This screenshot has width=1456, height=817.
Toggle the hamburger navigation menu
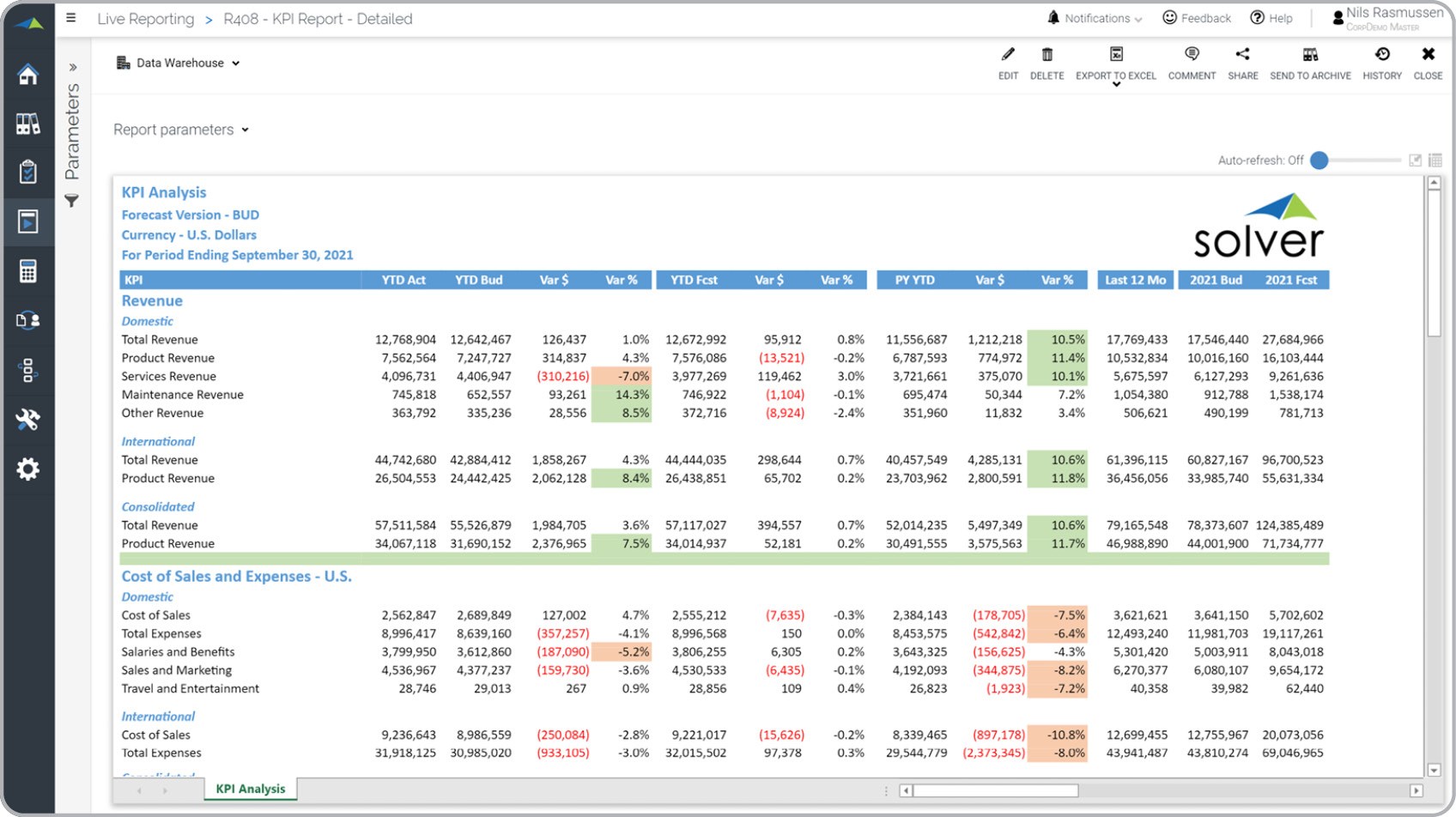(x=71, y=18)
